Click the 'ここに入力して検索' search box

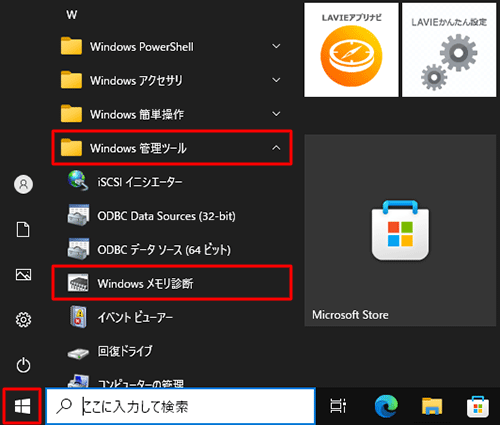(180, 406)
